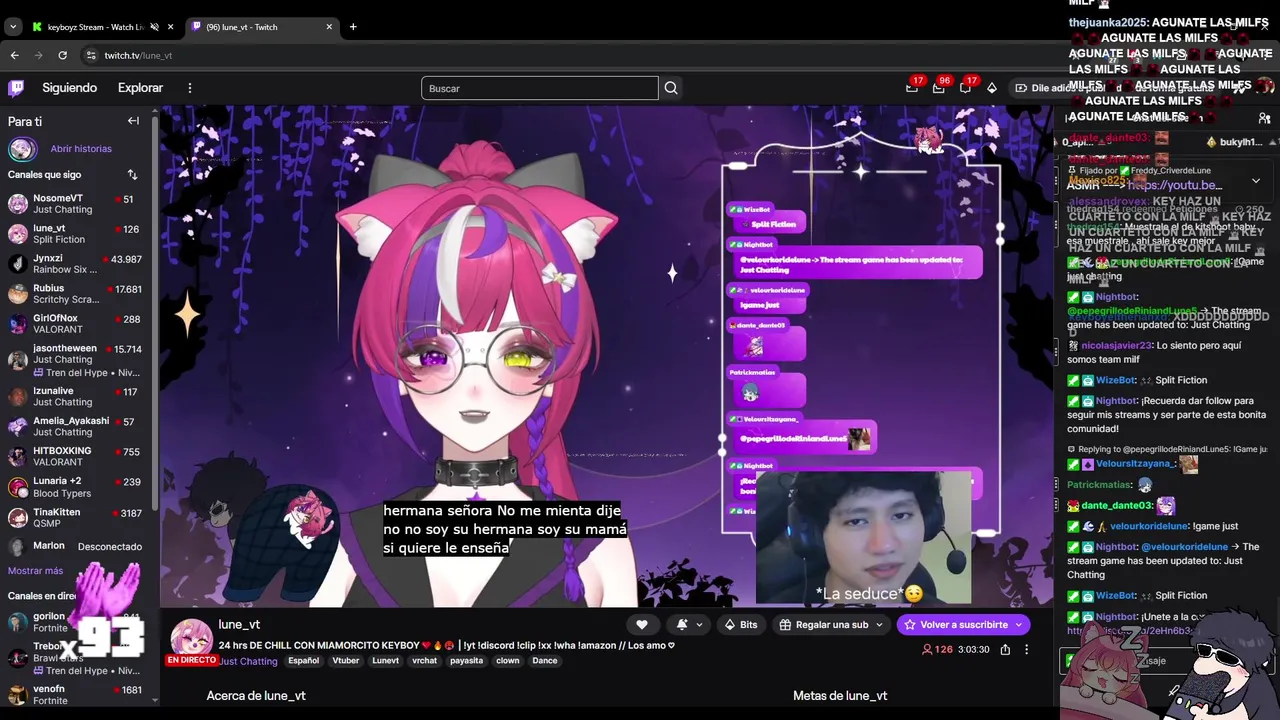
Task: Expand Regalar una sub dropdown arrow
Action: (879, 624)
